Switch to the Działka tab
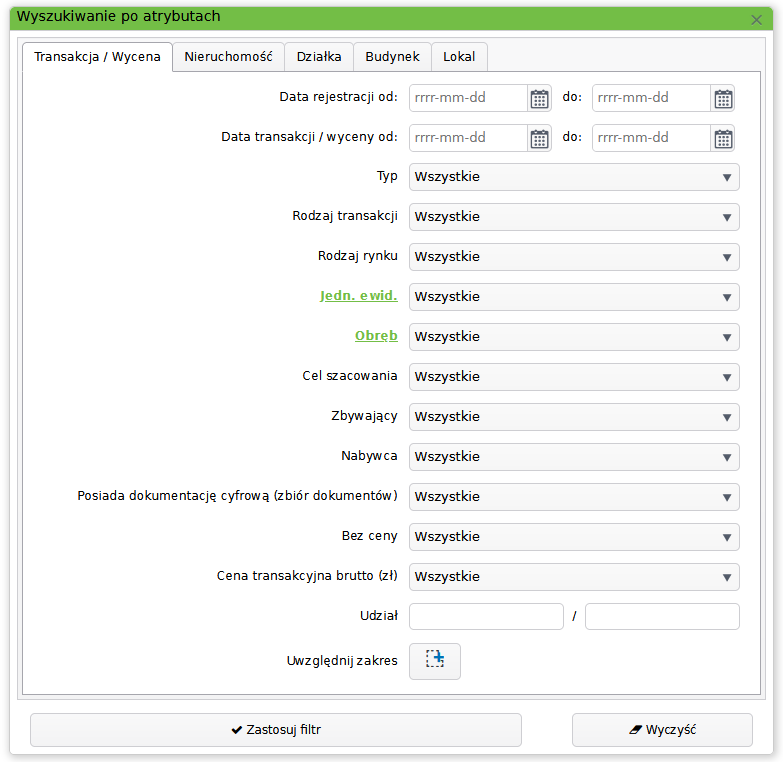Image resolution: width=783 pixels, height=762 pixels. click(319, 57)
